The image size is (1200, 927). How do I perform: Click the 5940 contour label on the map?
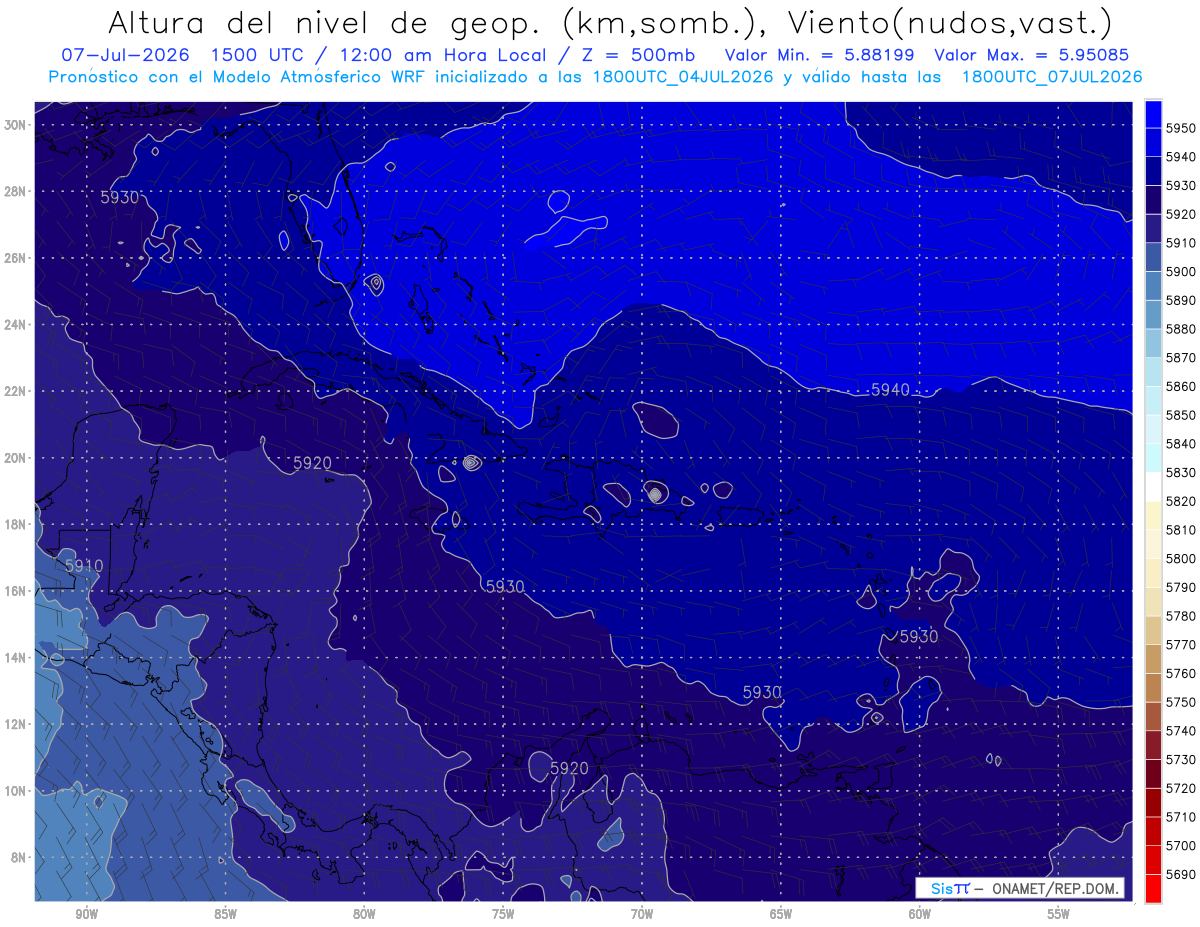point(890,390)
